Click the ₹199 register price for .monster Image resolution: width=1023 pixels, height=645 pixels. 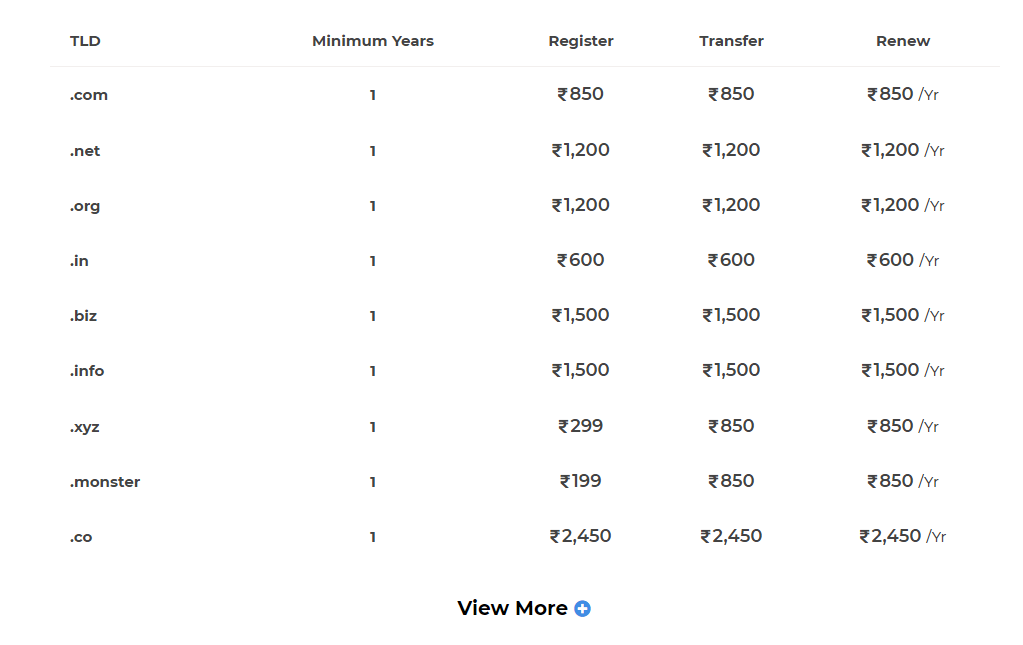point(581,481)
